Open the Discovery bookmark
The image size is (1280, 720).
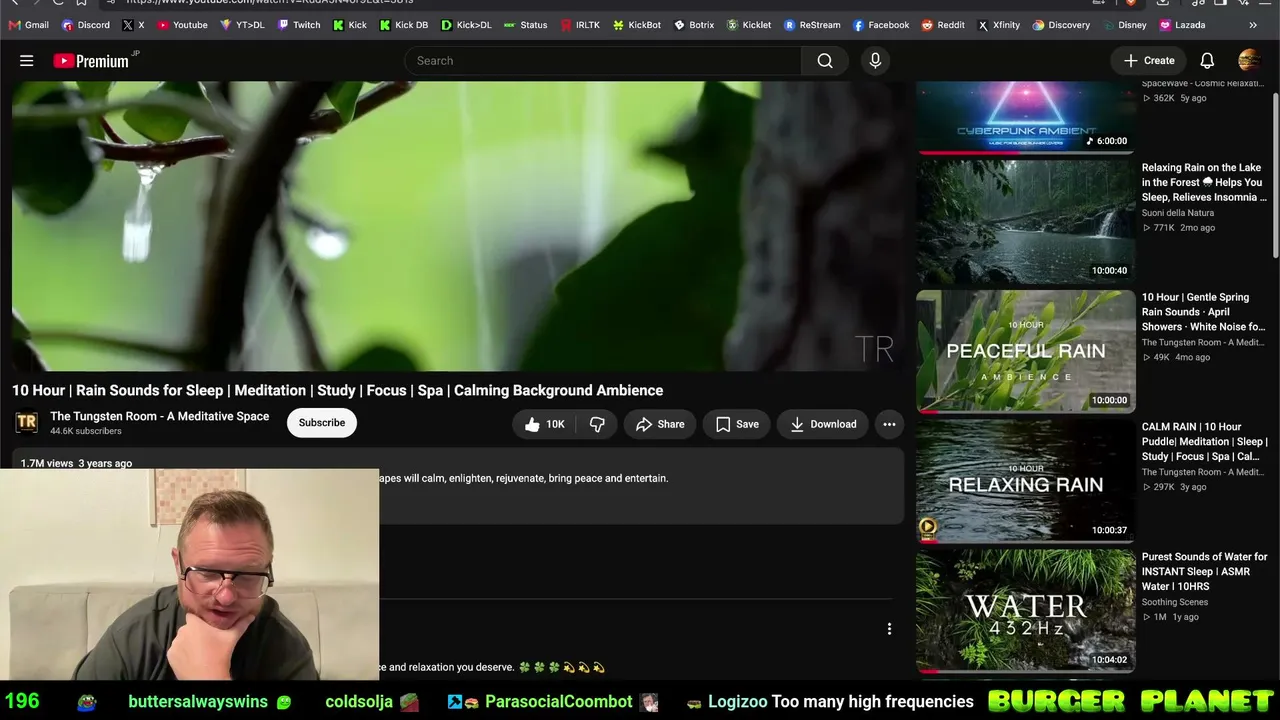click(1061, 25)
